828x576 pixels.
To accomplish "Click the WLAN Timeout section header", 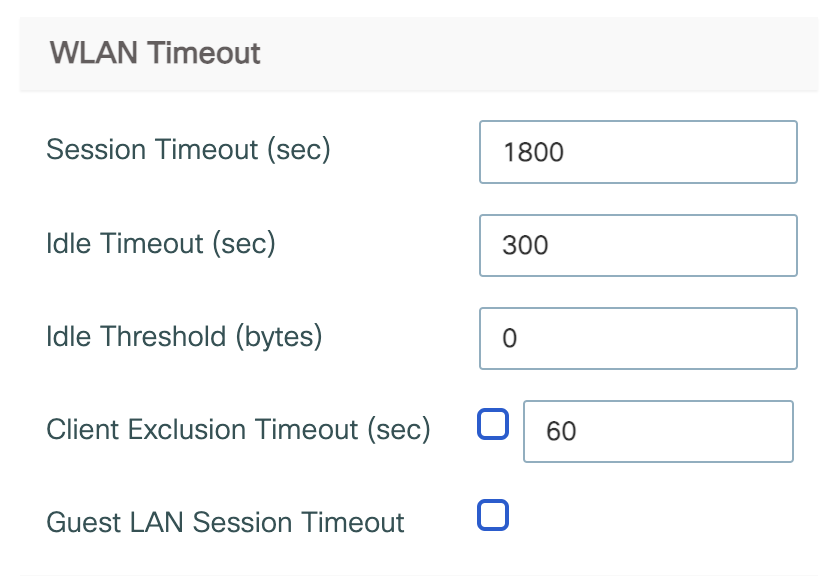I will click(155, 52).
